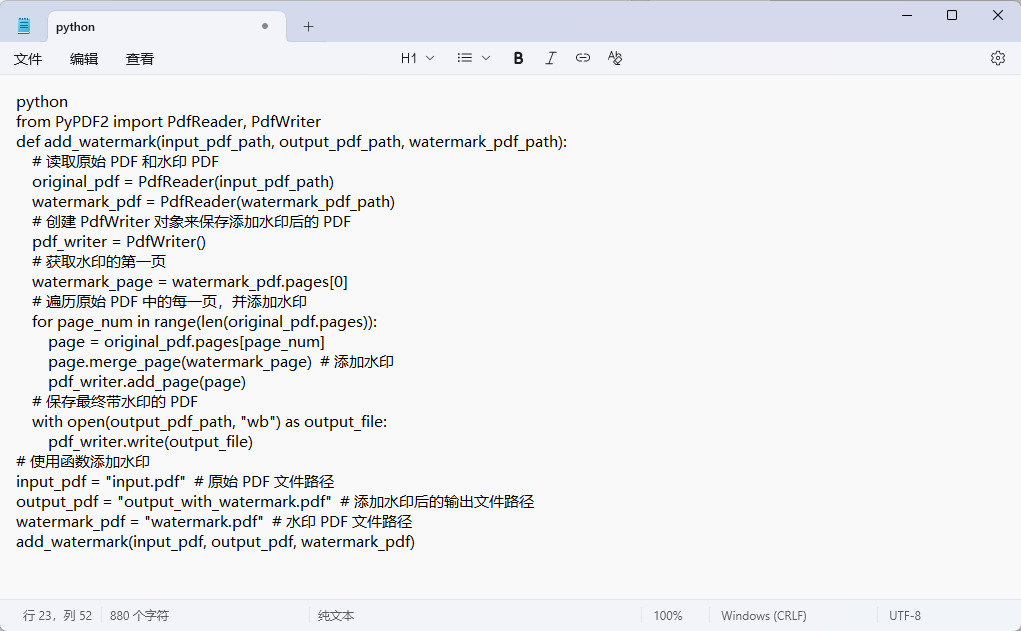Screen dimensions: 1021x631
Task: Close the Notepad window
Action: coord(998,15)
